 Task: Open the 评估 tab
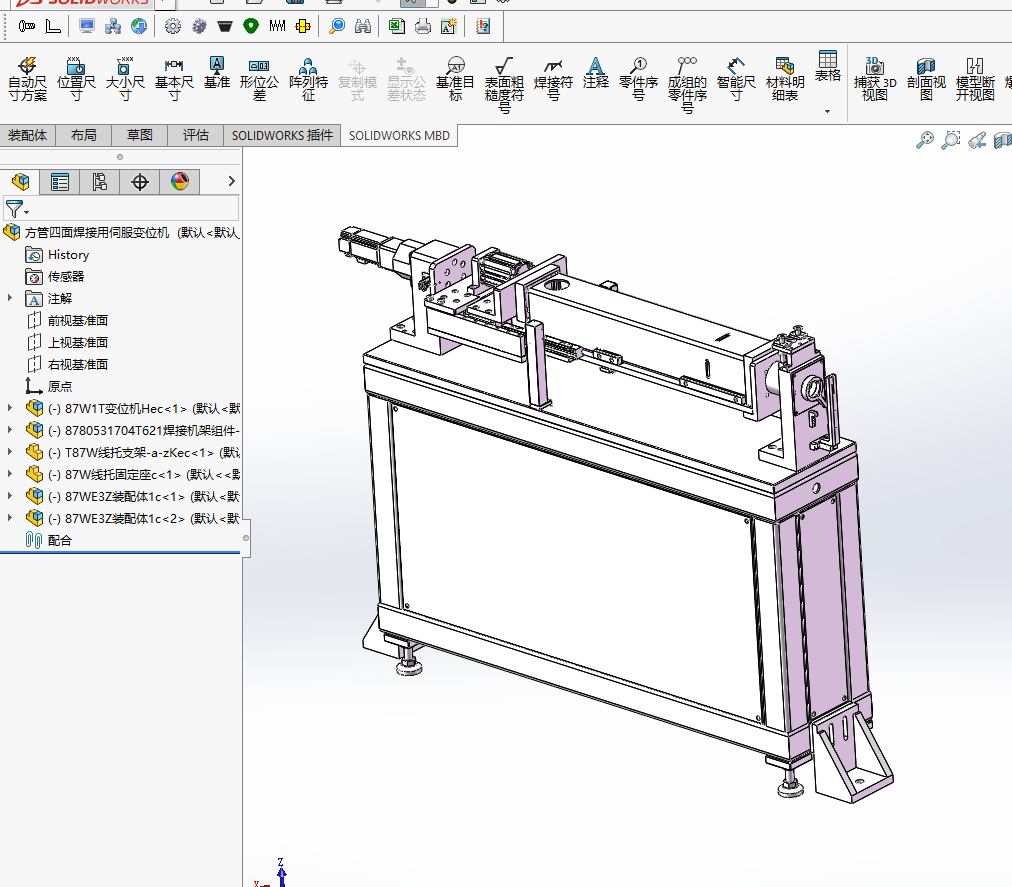(x=196, y=135)
